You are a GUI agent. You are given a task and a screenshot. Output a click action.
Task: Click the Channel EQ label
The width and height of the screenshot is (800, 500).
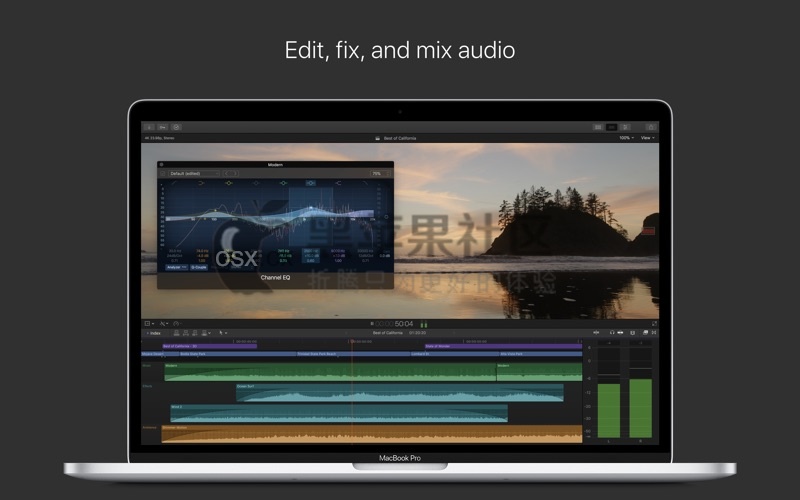[275, 278]
